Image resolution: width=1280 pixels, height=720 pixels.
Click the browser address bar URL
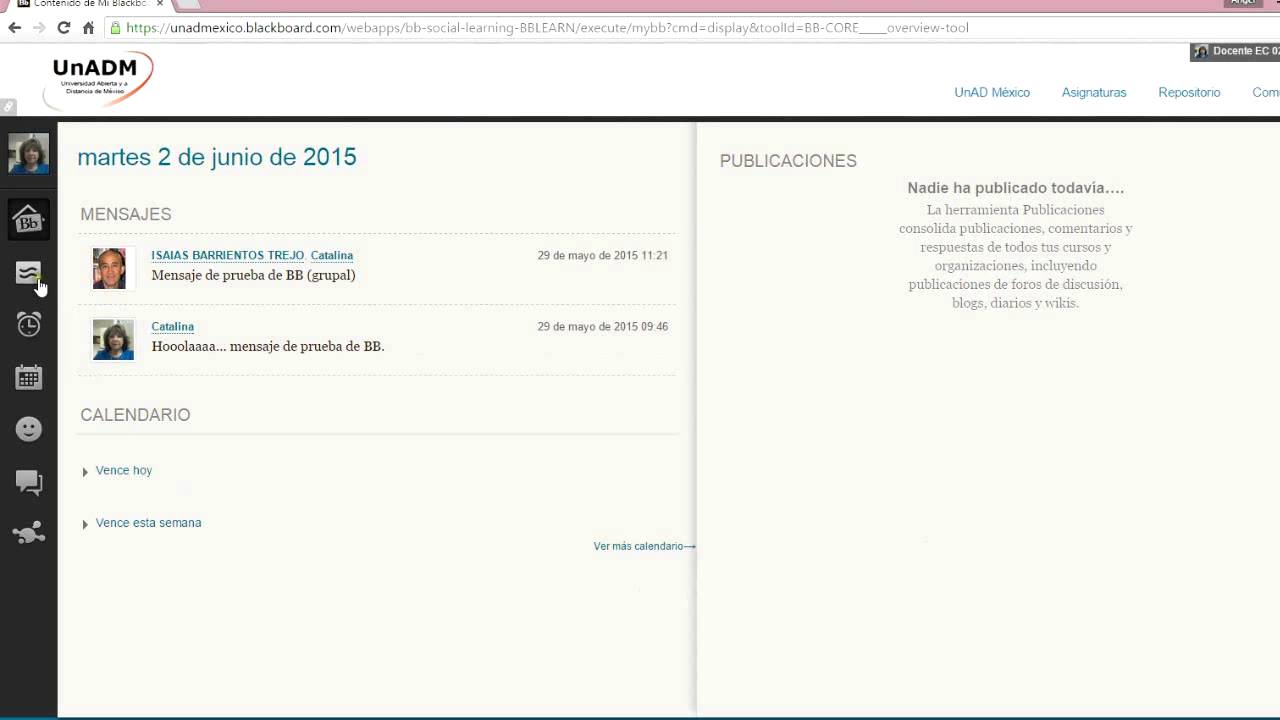tap(548, 28)
